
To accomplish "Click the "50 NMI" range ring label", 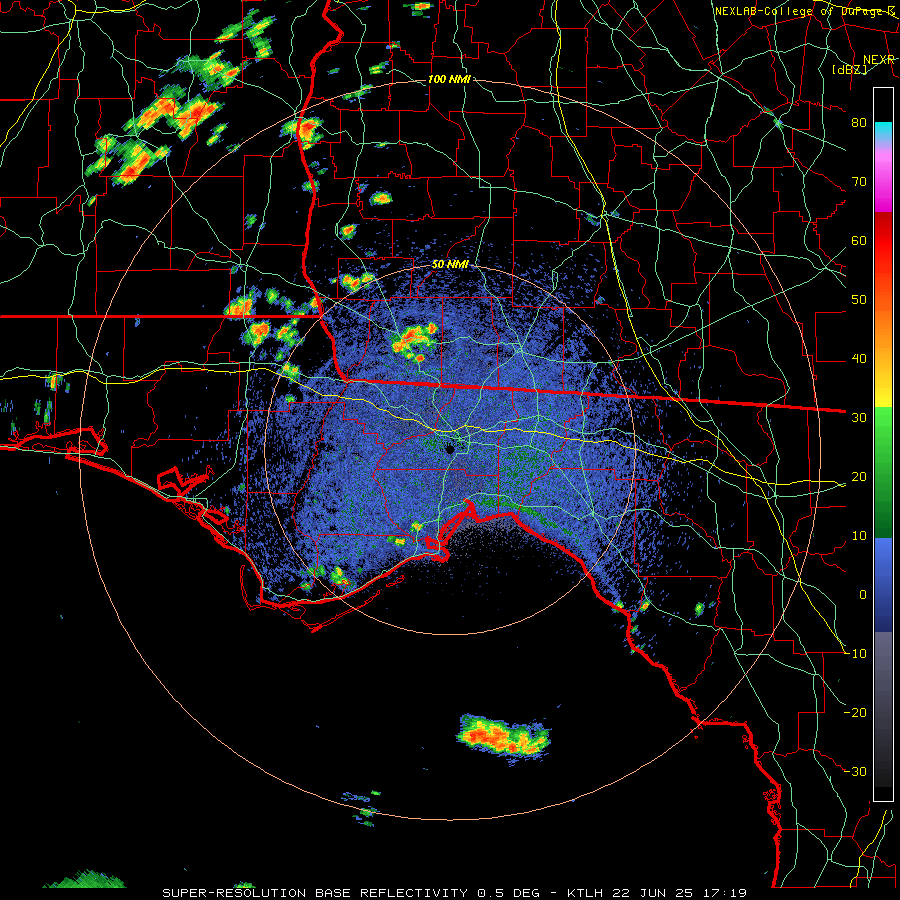I will click(x=450, y=265).
